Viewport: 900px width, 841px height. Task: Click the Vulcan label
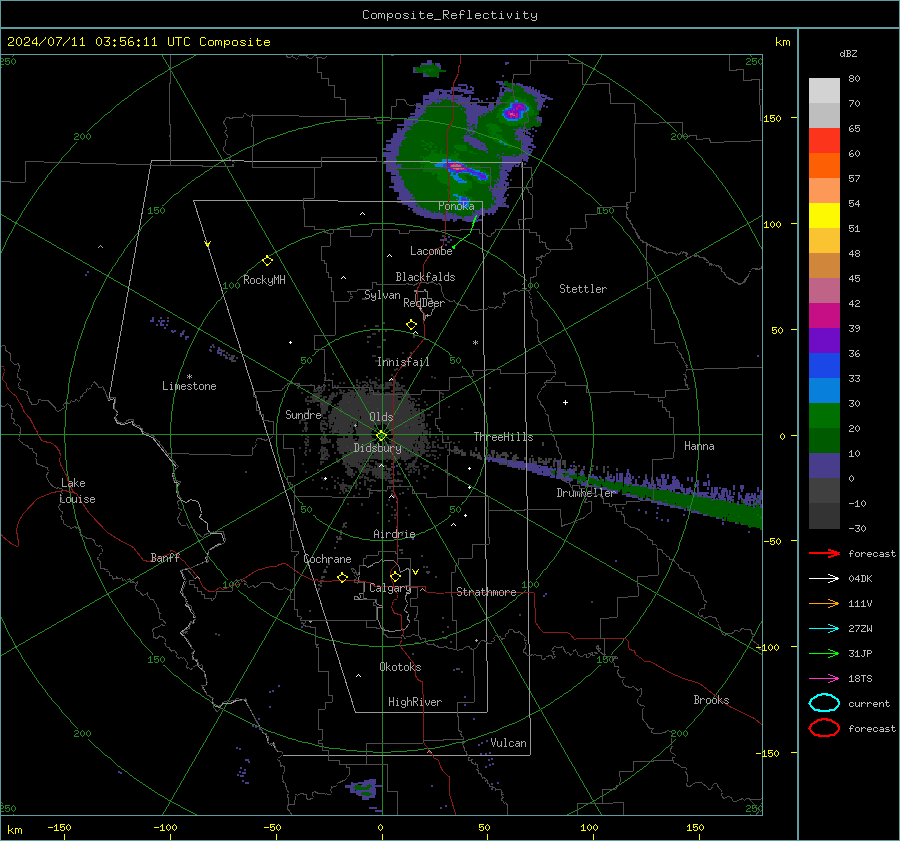pyautogui.click(x=508, y=743)
